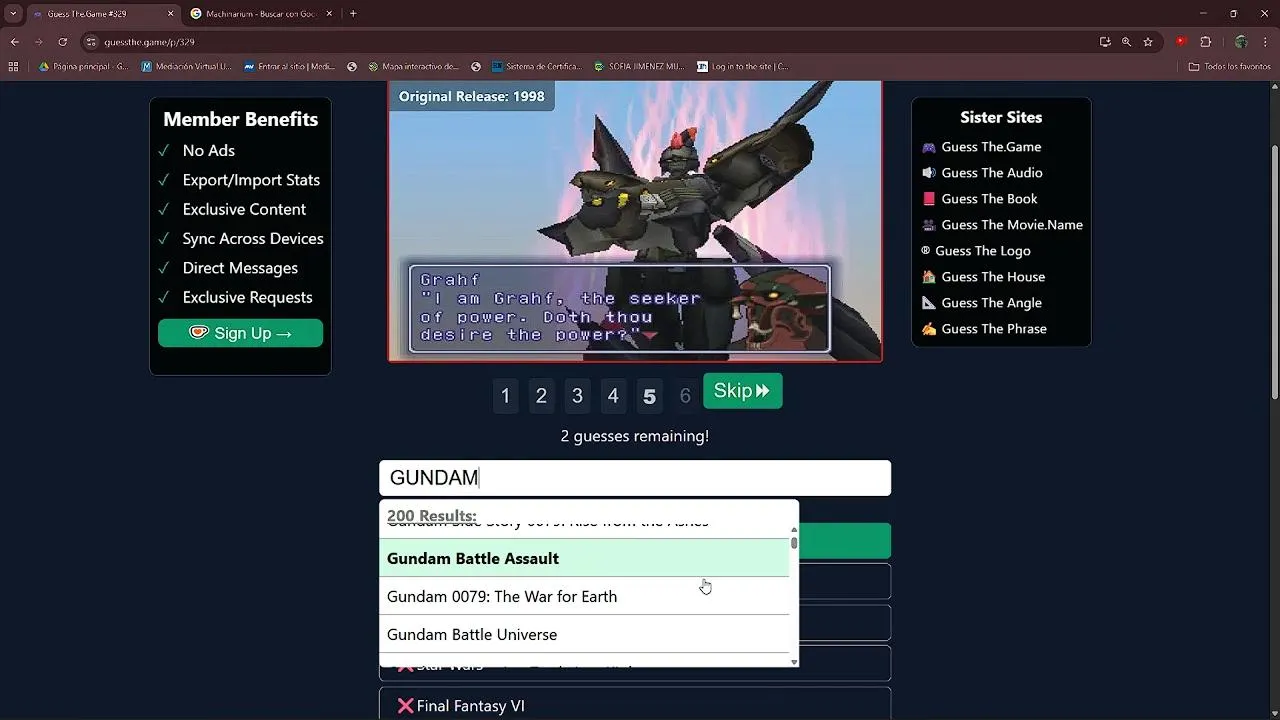Open the Todos los favoritos folder
This screenshot has width=1280, height=720.
[1229, 67]
